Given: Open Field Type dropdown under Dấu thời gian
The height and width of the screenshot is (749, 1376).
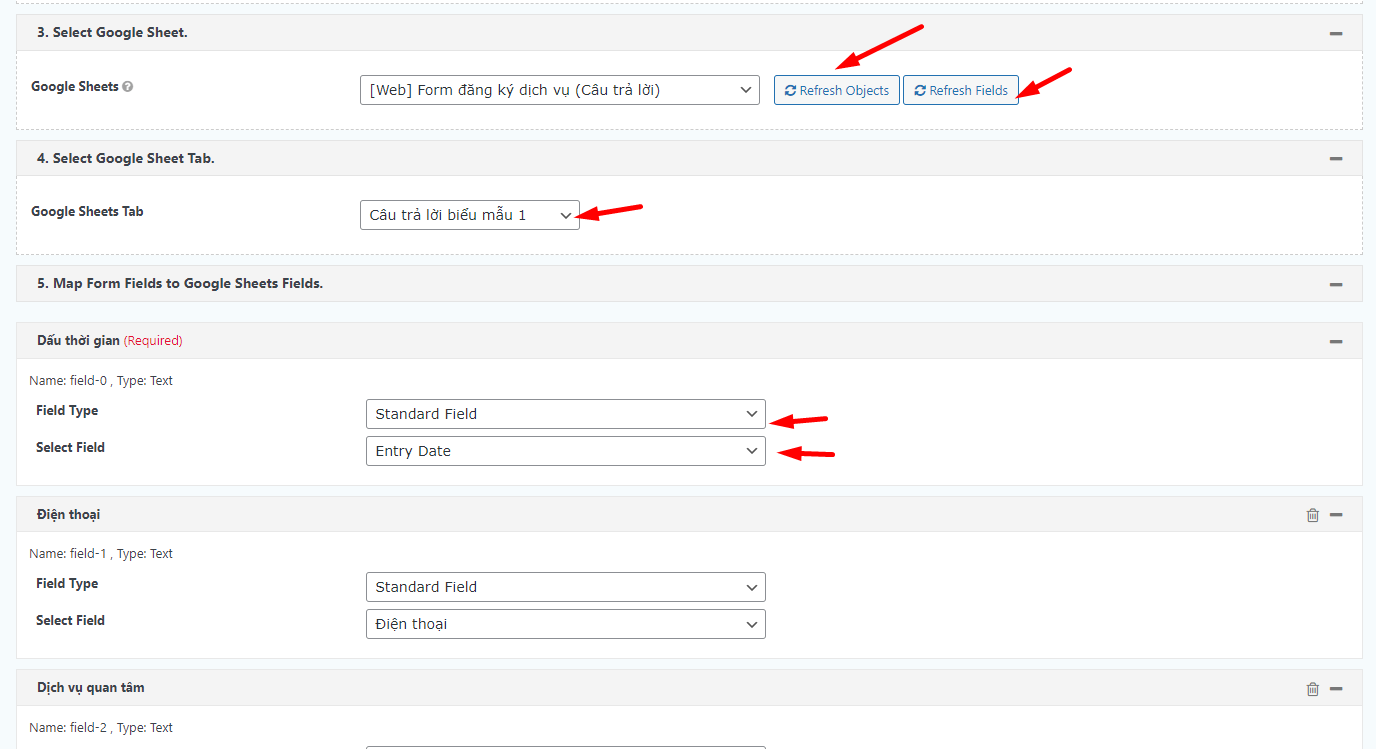Looking at the screenshot, I should pos(566,414).
